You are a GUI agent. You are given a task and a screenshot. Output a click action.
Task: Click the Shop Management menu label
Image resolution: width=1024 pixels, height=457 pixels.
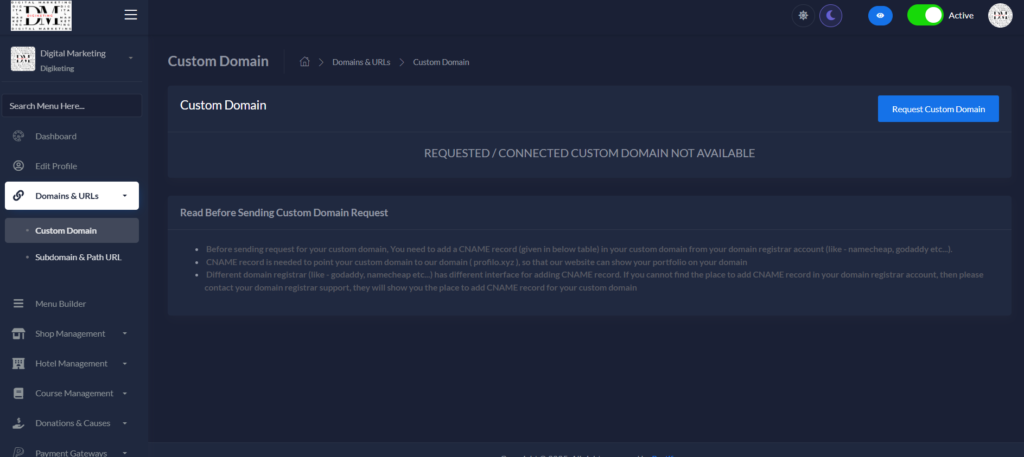(x=70, y=334)
